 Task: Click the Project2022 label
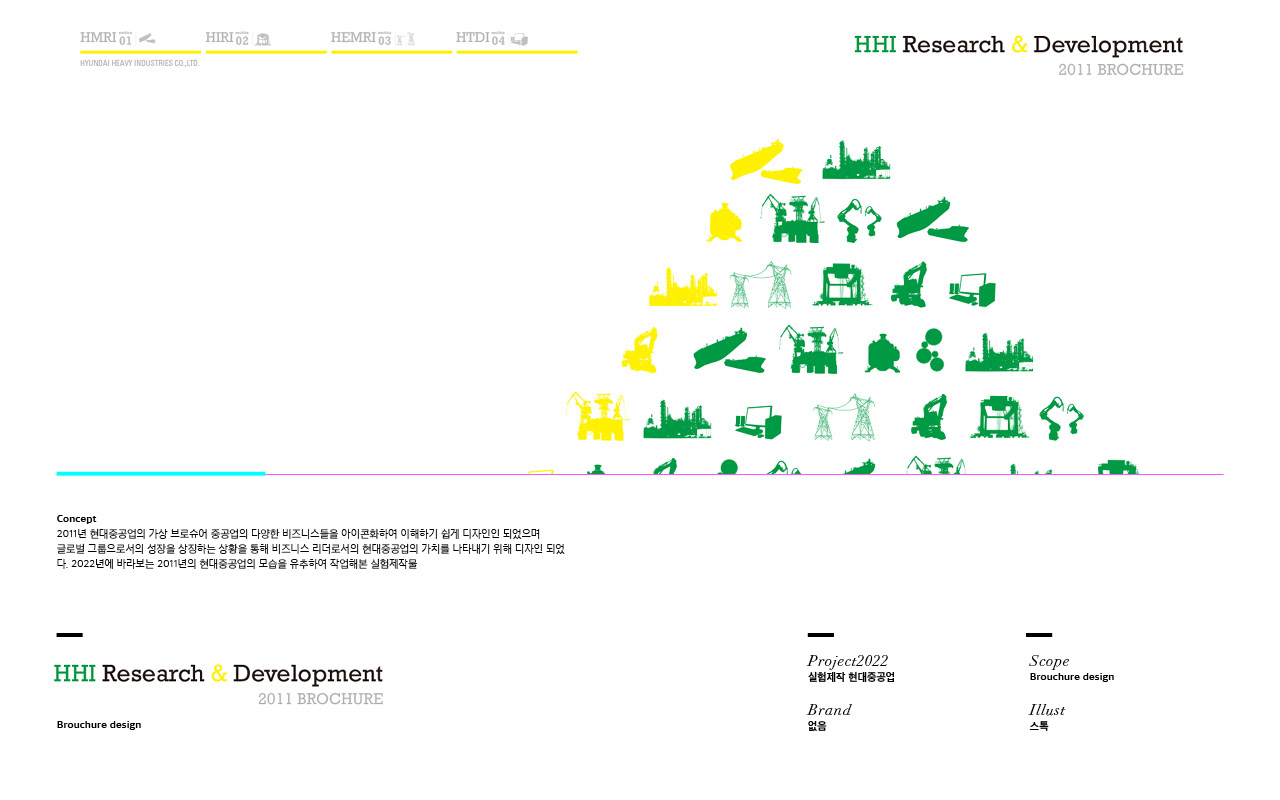(x=847, y=661)
